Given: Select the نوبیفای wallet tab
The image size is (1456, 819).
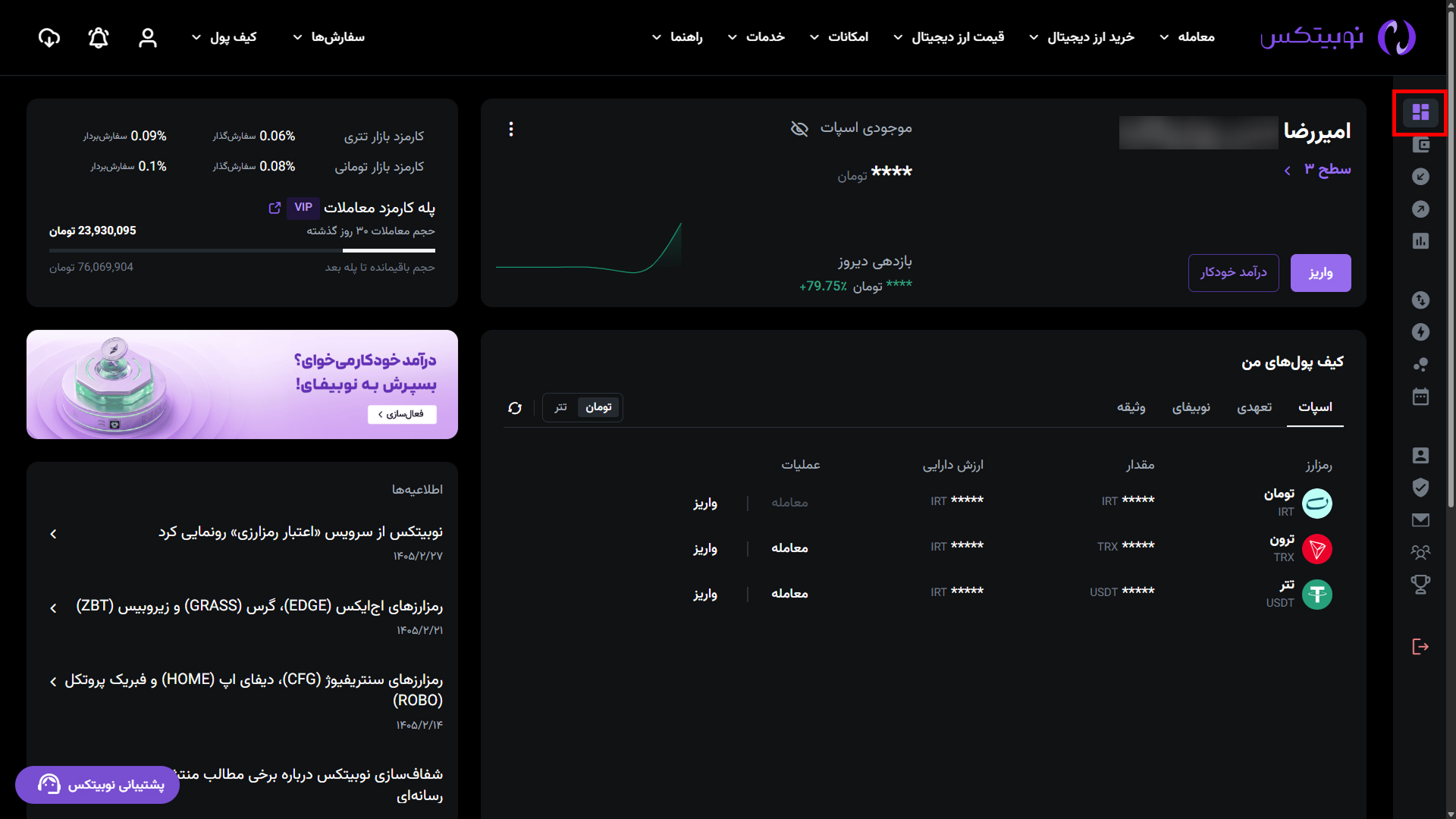Looking at the screenshot, I should [1191, 408].
